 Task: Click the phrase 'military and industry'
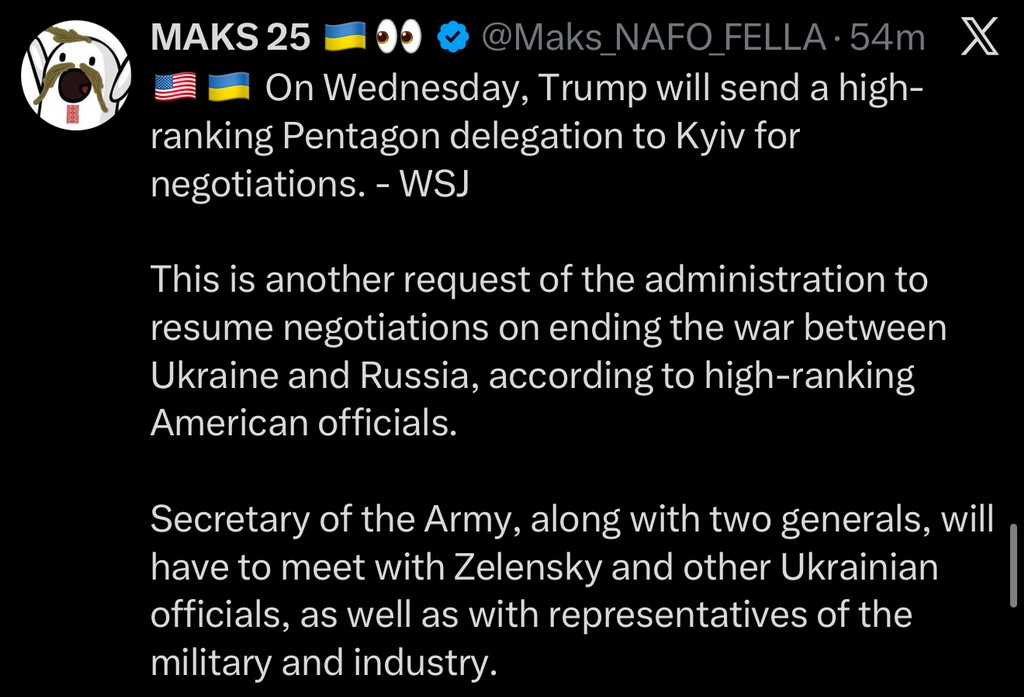pyautogui.click(x=323, y=663)
